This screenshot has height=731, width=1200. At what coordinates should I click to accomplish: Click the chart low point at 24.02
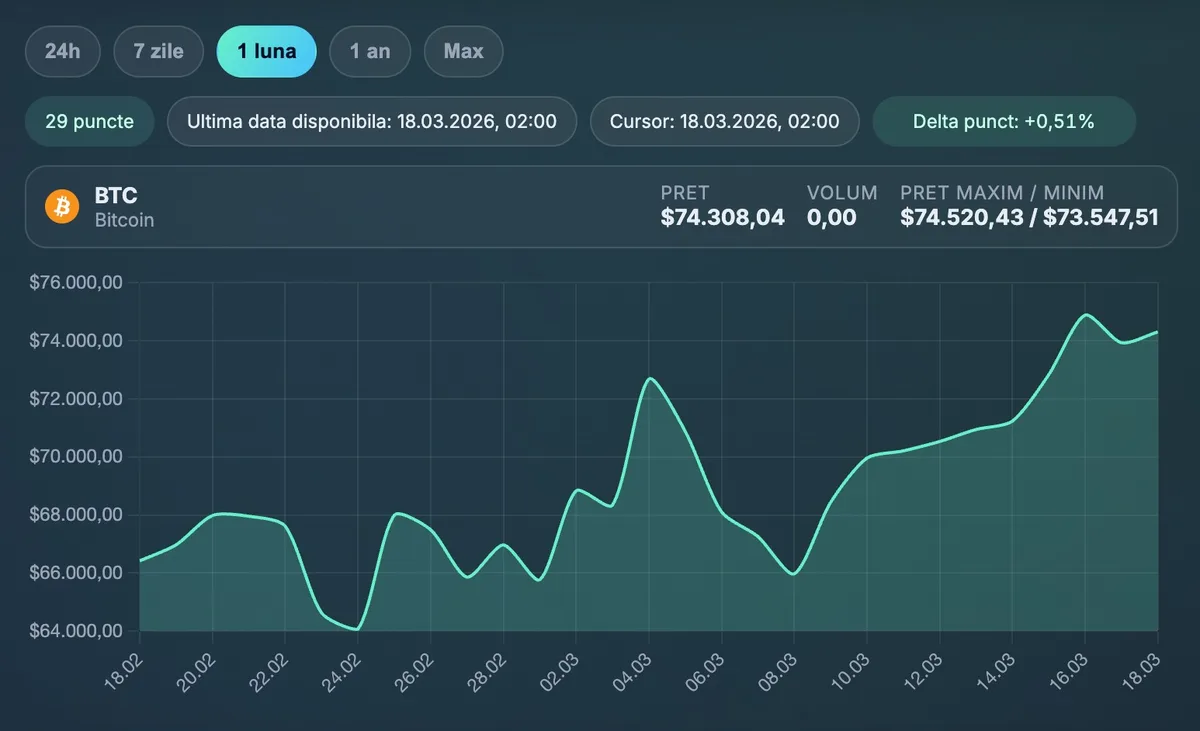click(357, 629)
